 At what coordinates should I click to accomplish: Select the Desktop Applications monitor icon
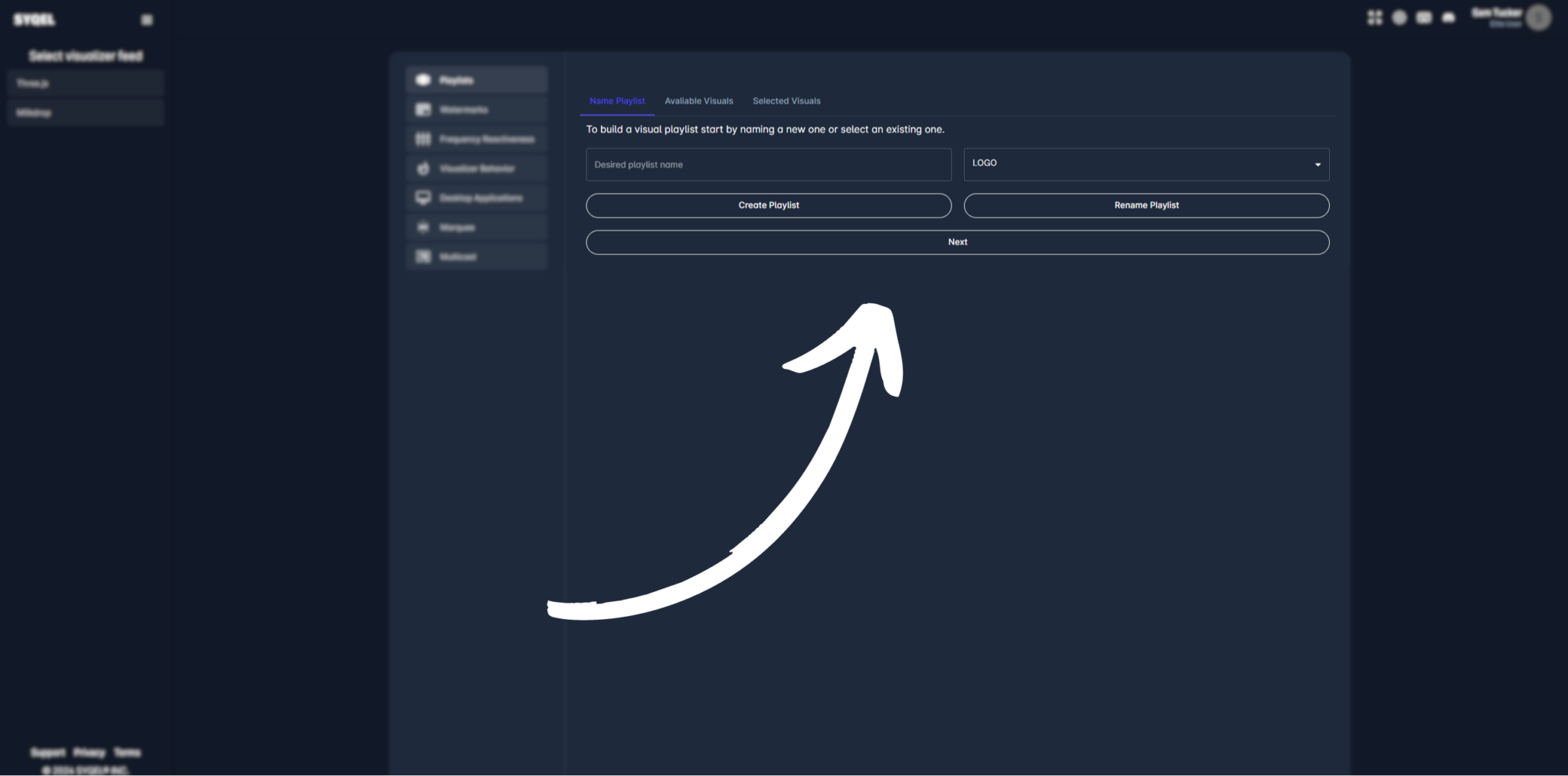coord(423,198)
